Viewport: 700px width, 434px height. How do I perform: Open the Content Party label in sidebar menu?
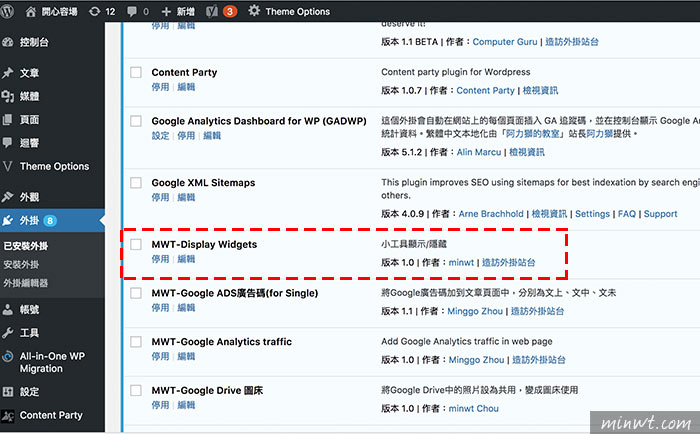click(x=51, y=415)
